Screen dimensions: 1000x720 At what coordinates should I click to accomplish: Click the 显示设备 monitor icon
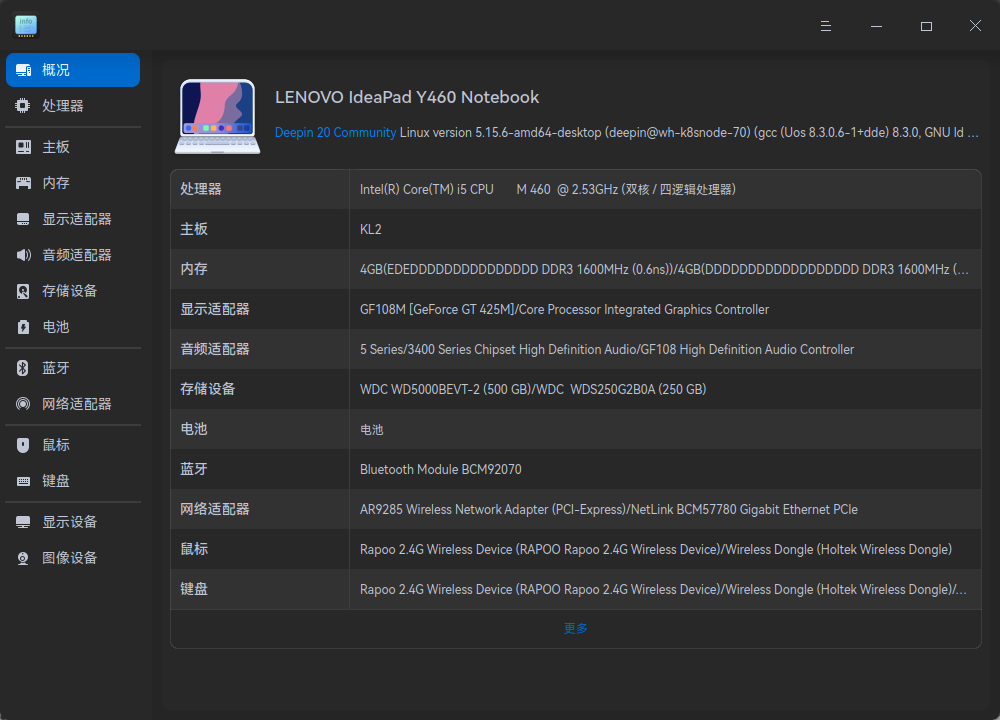pos(24,522)
